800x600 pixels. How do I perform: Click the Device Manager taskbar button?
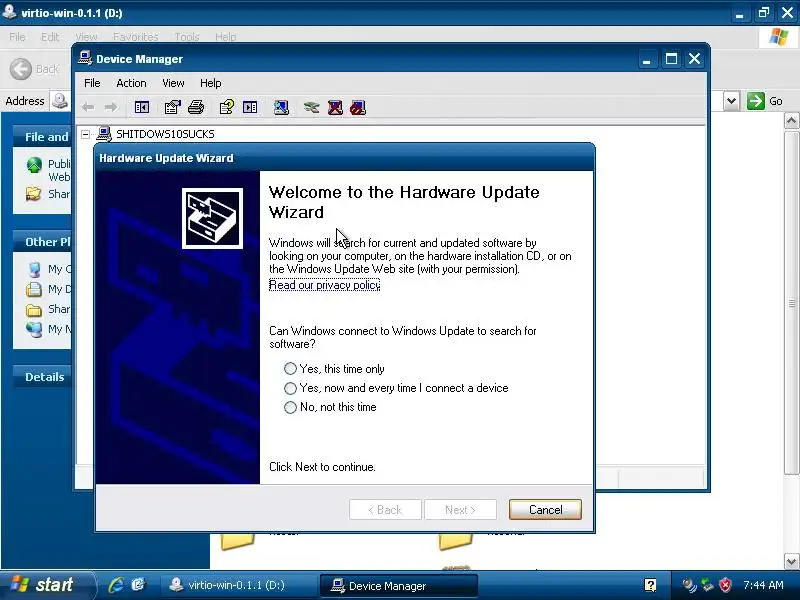399,586
